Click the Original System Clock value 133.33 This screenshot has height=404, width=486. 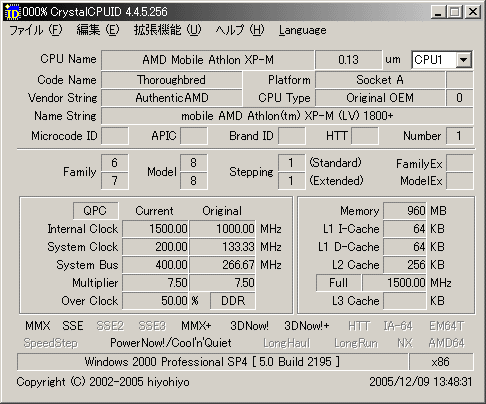222,247
